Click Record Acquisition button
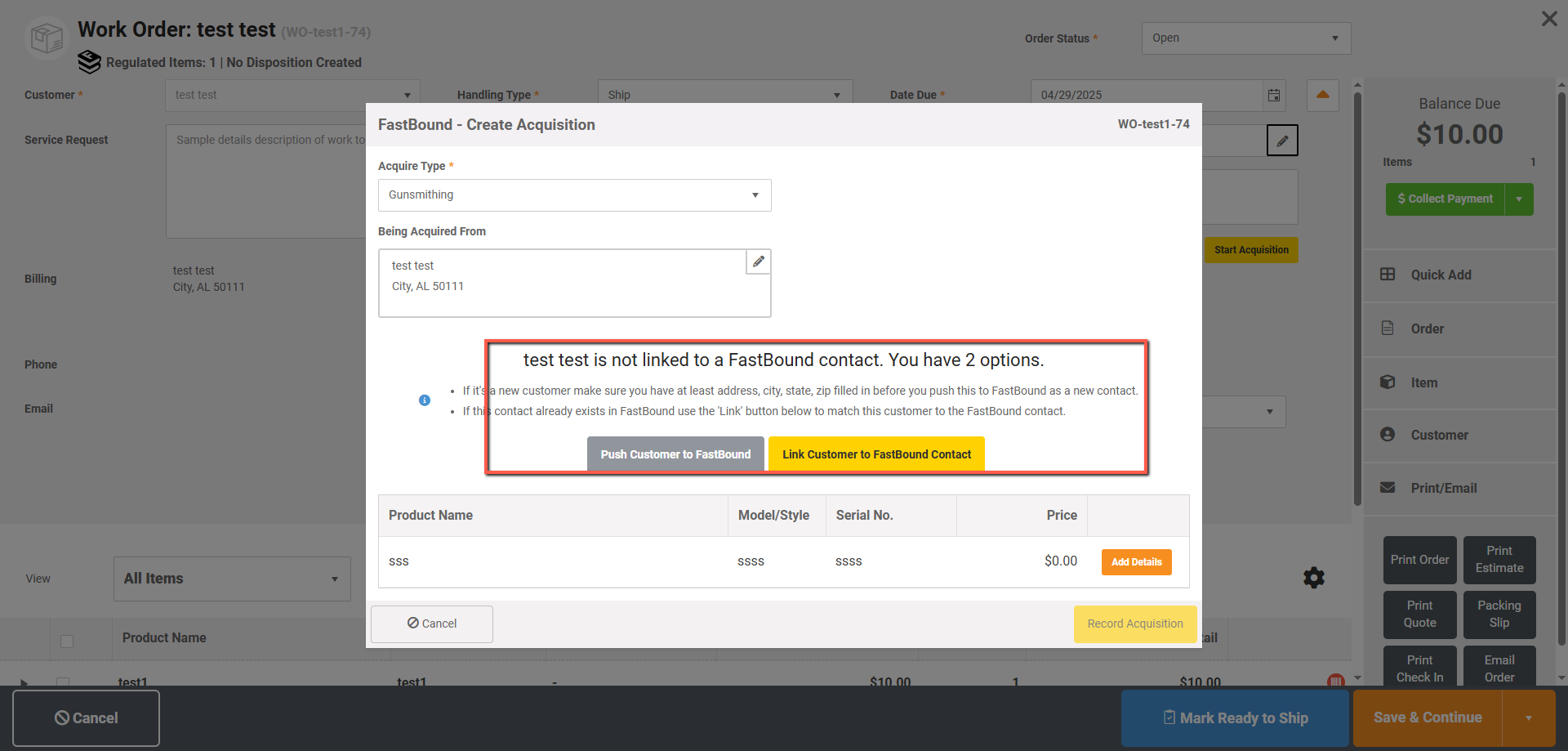The width and height of the screenshot is (1568, 751). (1135, 624)
